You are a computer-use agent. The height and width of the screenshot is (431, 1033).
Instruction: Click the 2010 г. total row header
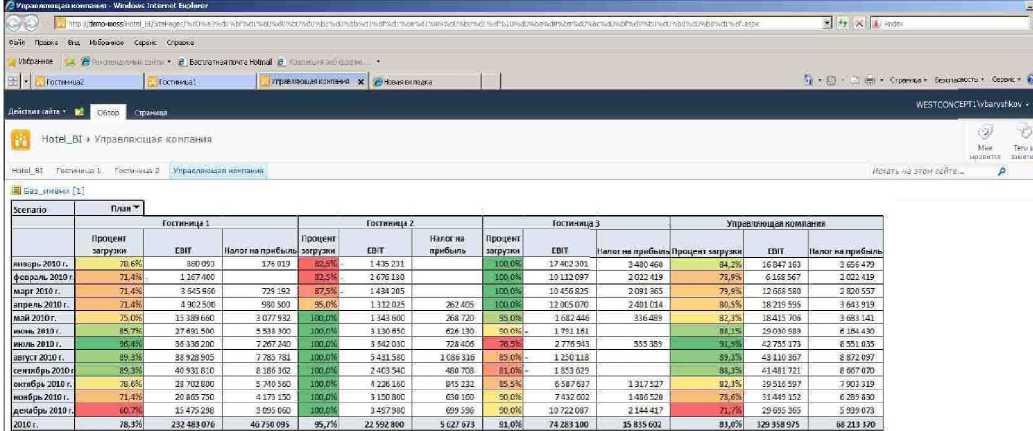coord(43,424)
